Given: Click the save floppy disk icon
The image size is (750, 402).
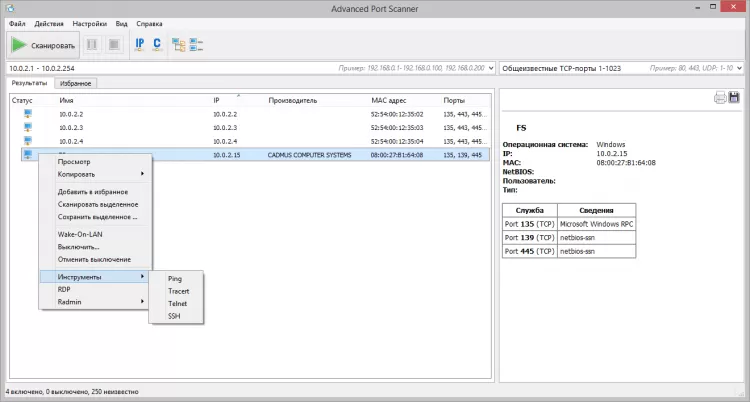Looking at the screenshot, I should 734,97.
